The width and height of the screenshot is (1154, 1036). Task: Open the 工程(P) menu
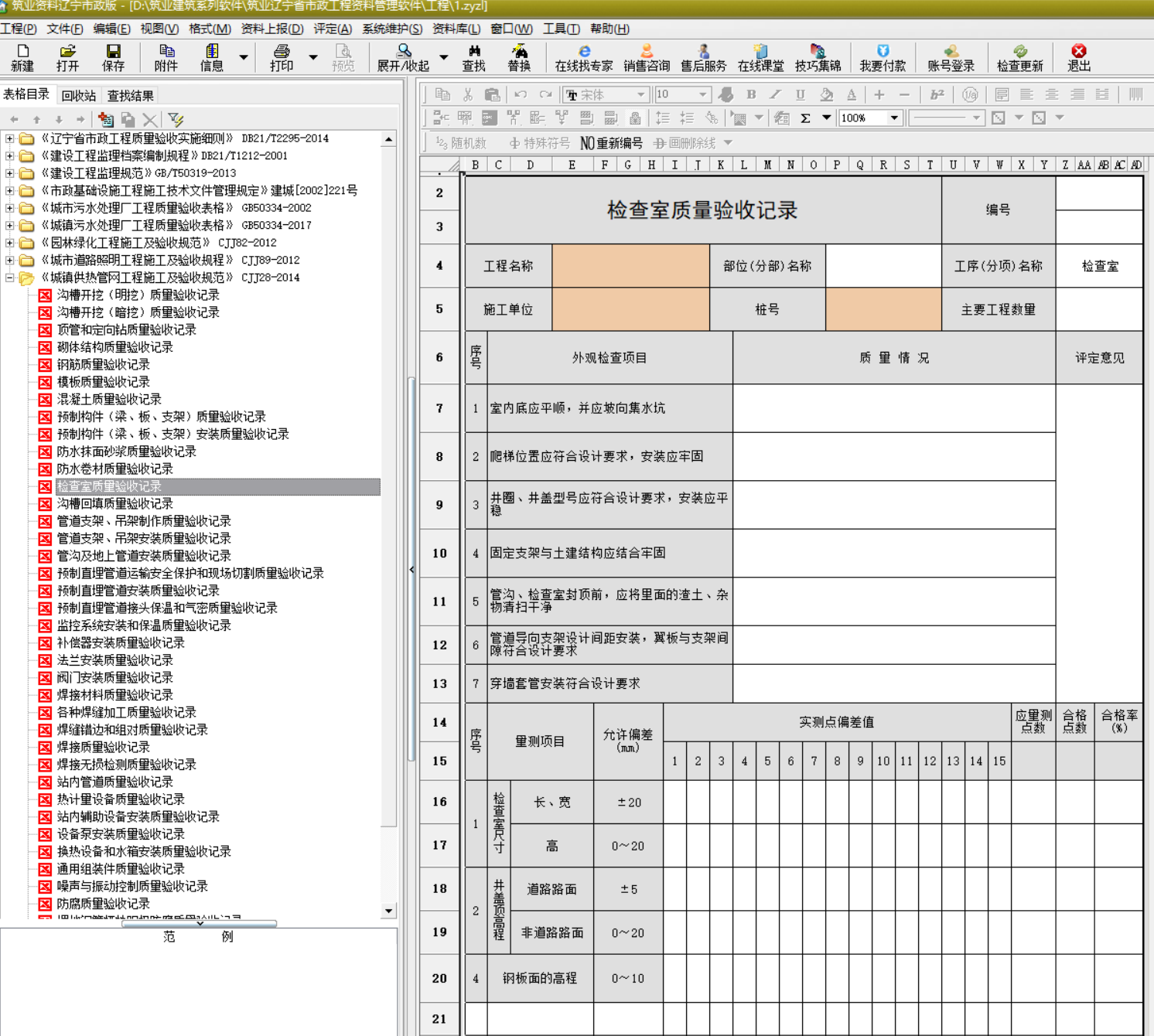tap(19, 29)
